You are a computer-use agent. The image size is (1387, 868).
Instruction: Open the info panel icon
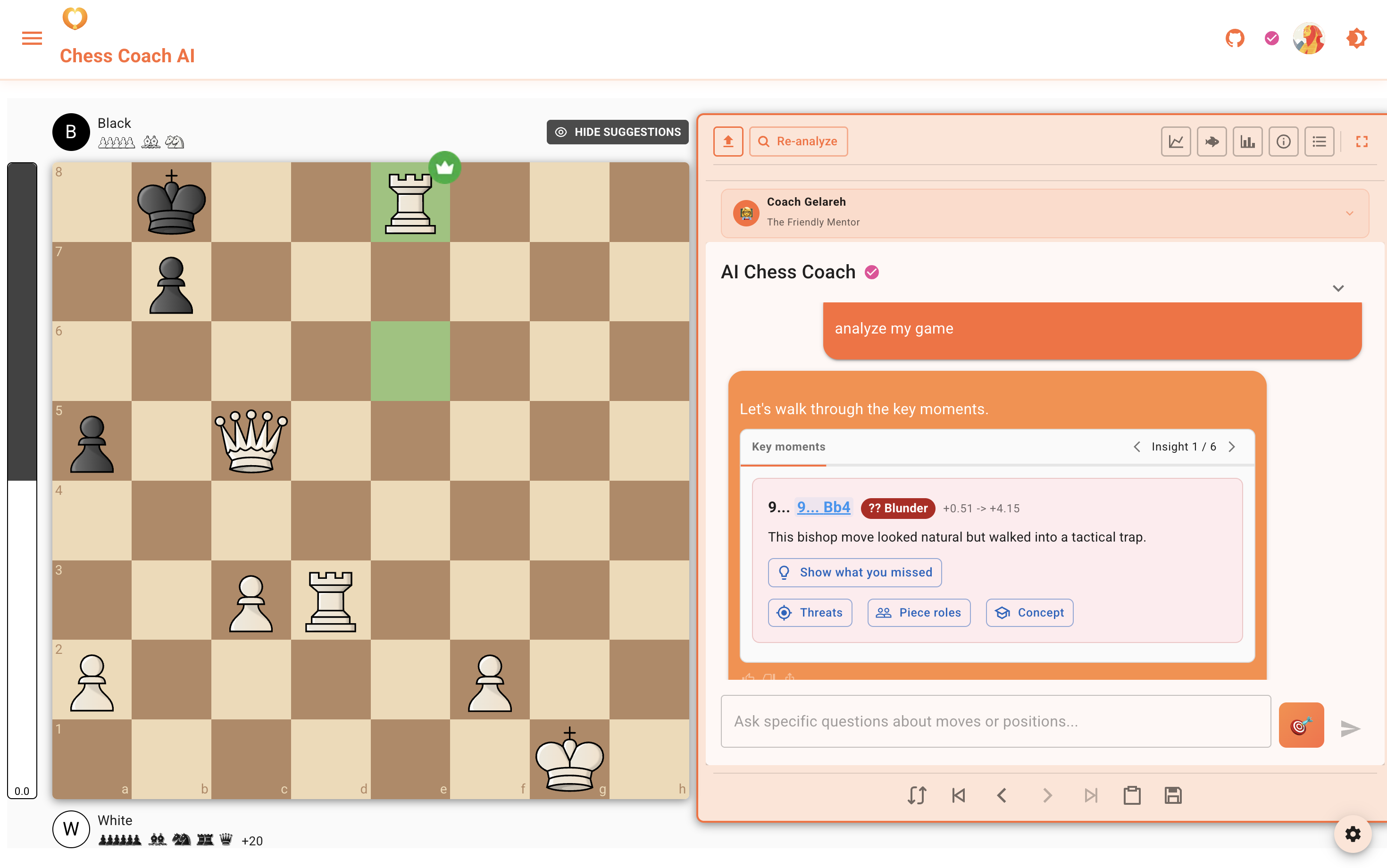point(1284,141)
